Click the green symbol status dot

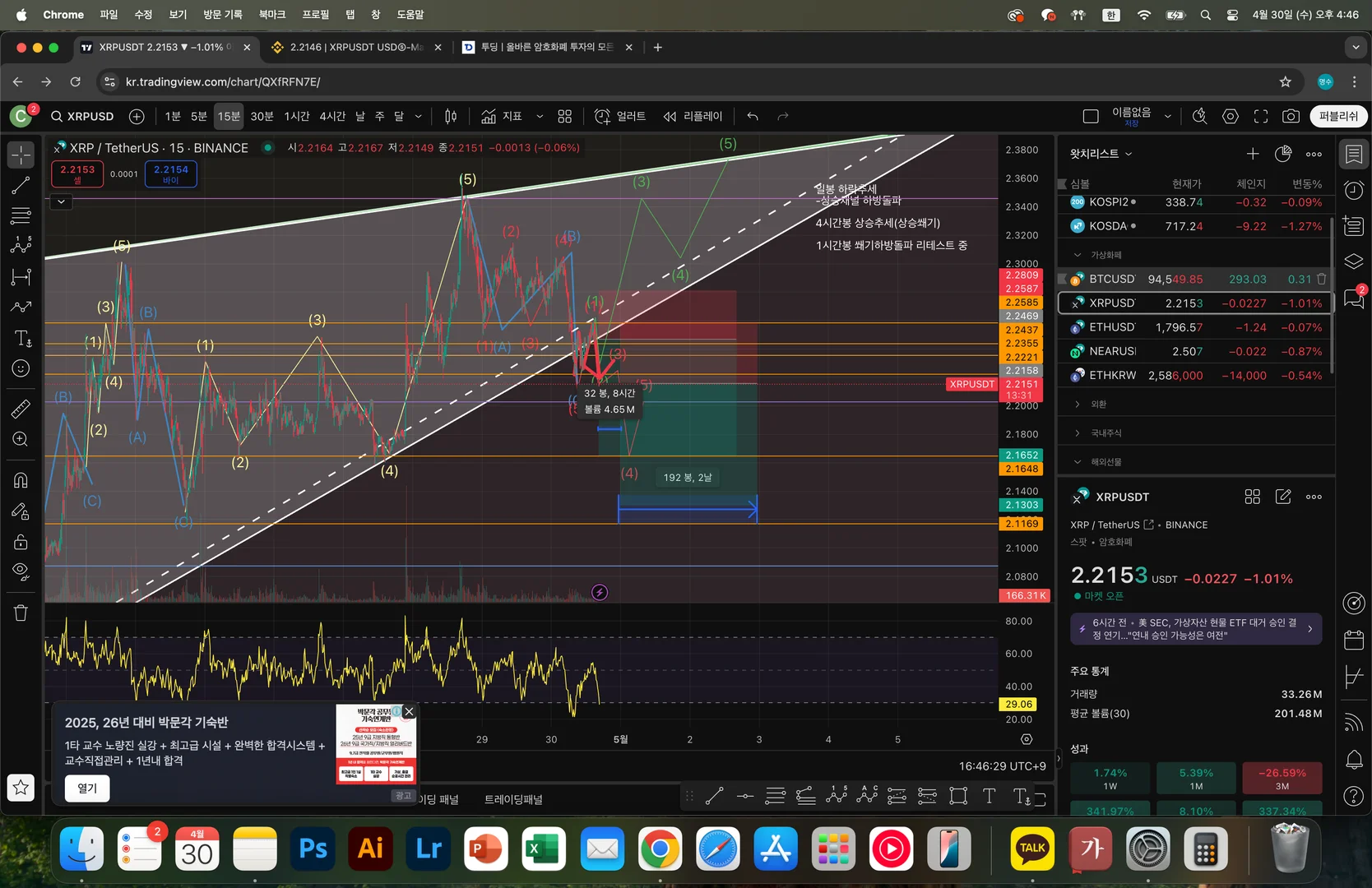tap(267, 148)
